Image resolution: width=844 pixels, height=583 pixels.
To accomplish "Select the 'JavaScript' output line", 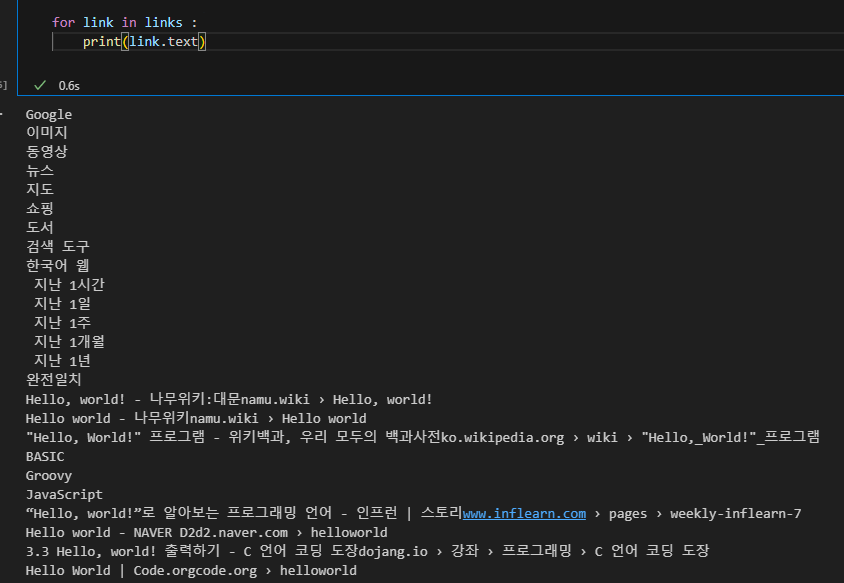I will point(64,494).
